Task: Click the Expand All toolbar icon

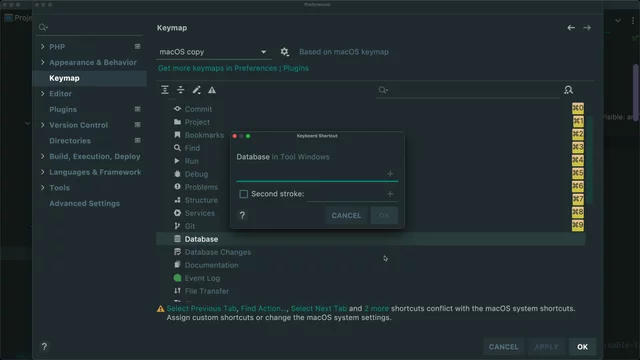Action: pyautogui.click(x=165, y=90)
